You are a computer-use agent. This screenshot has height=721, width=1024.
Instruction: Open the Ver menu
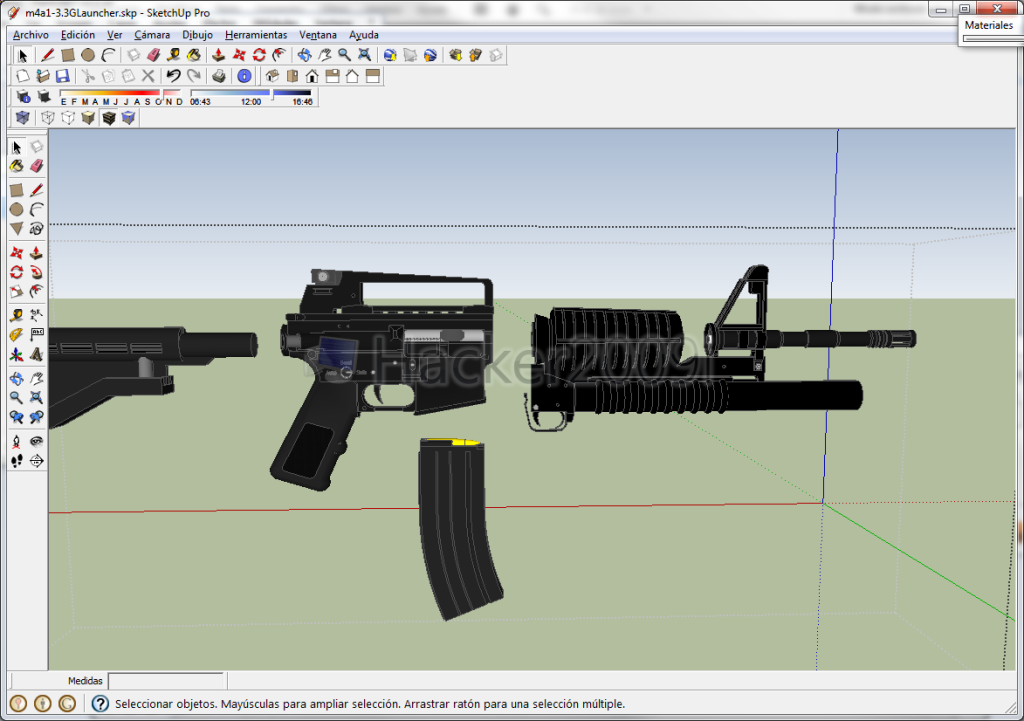coord(114,35)
